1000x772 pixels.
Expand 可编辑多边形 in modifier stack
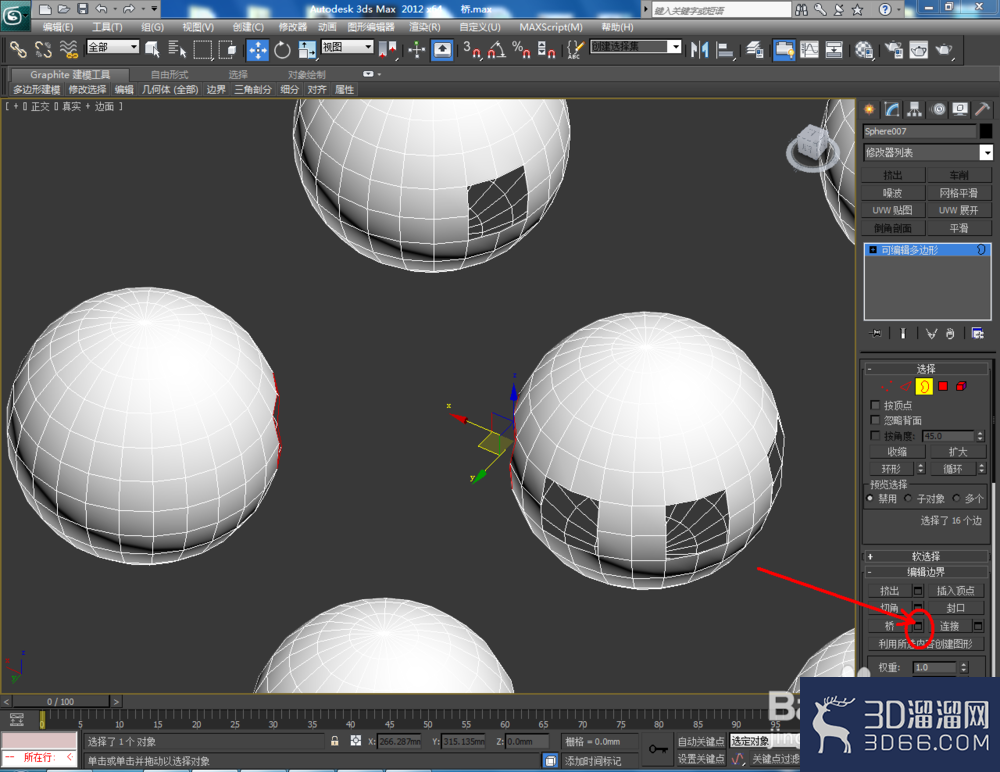873,250
